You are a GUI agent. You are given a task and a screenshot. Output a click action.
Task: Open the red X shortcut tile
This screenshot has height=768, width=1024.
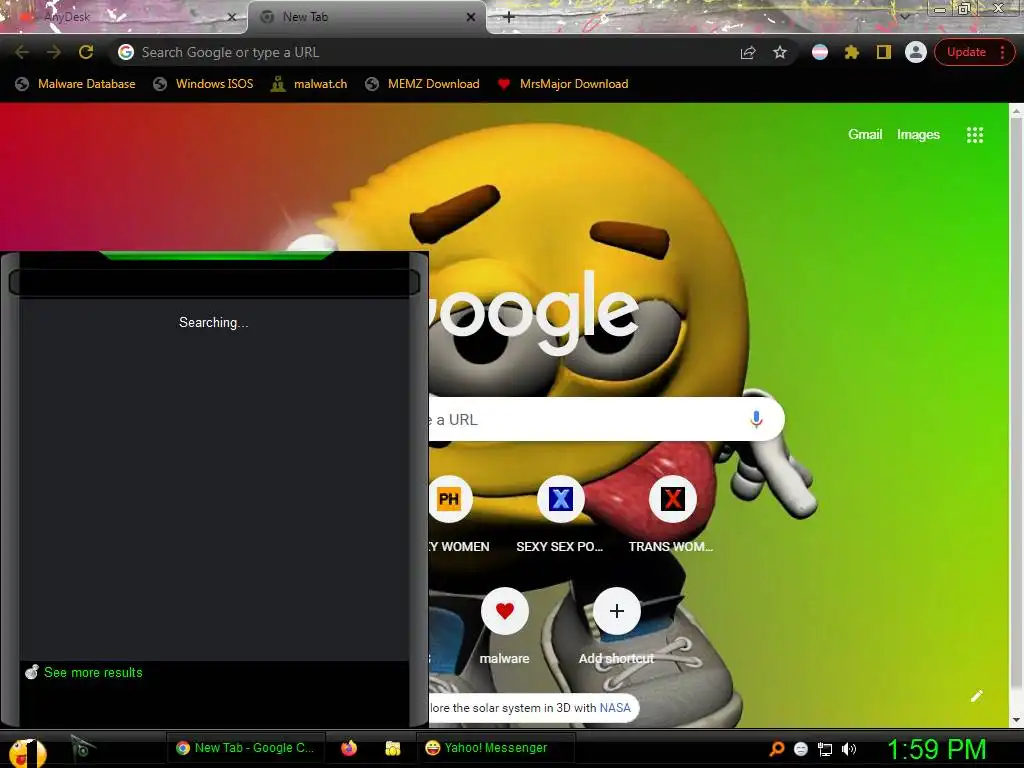coord(672,499)
